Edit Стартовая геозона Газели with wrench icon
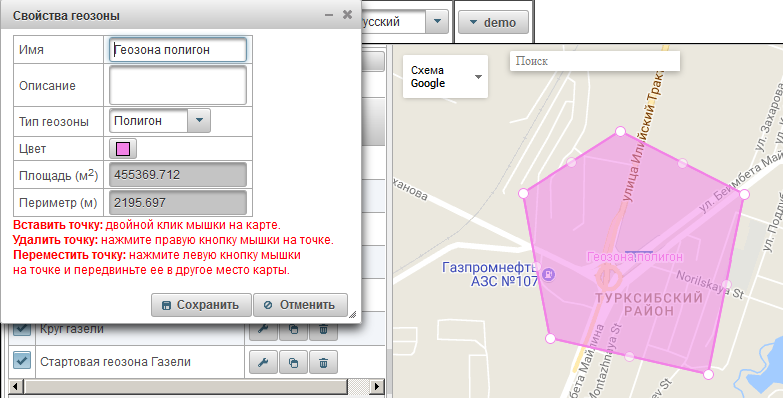 (x=263, y=363)
